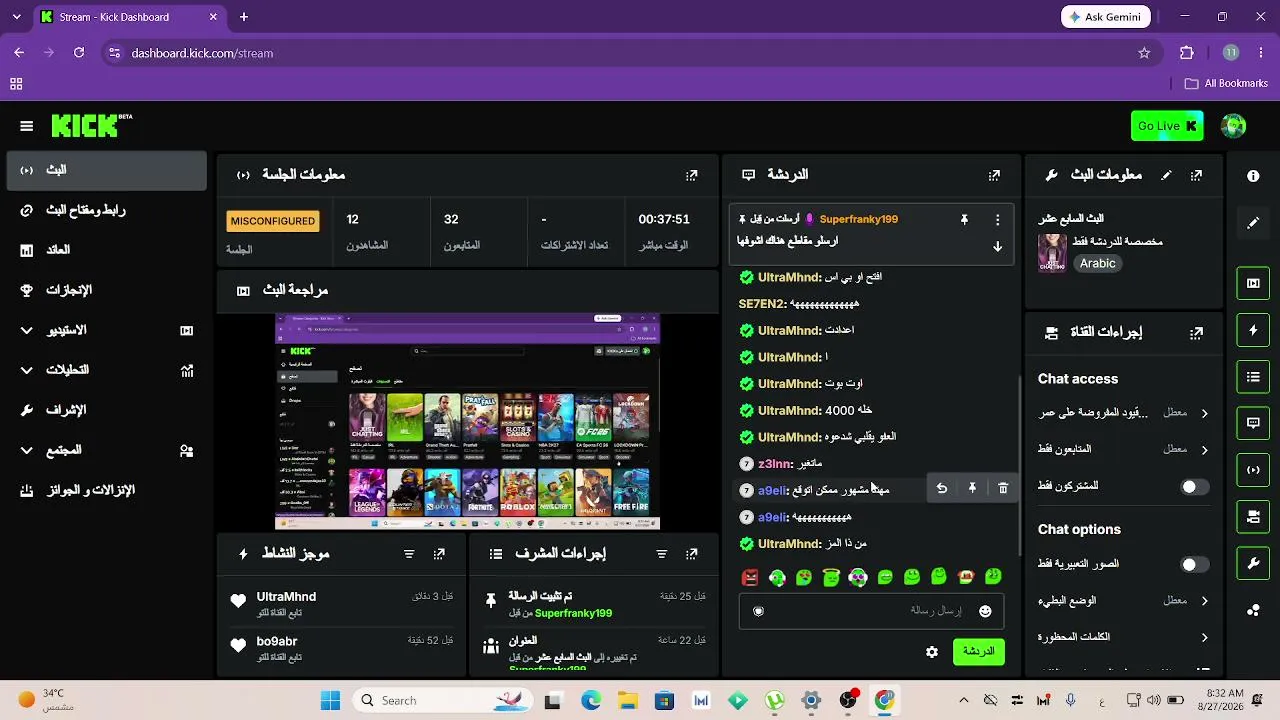Screen dimensions: 1280x720
Task: Delete a9eli's hovered chat message
Action: click(1003, 488)
